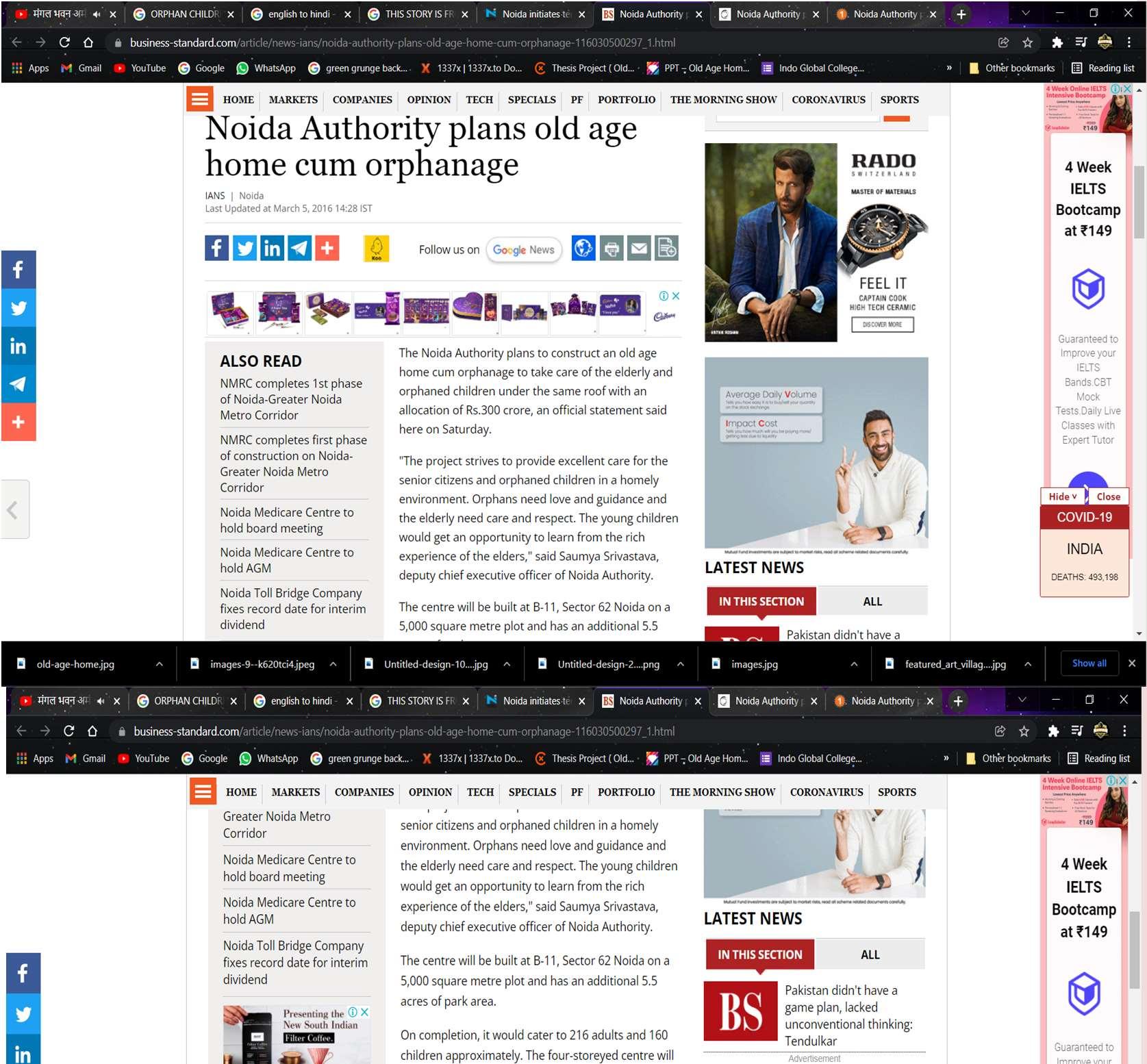Collapse the COVID-19 widget with Hide
Viewport: 1147px width, 1064px height.
1063,496
